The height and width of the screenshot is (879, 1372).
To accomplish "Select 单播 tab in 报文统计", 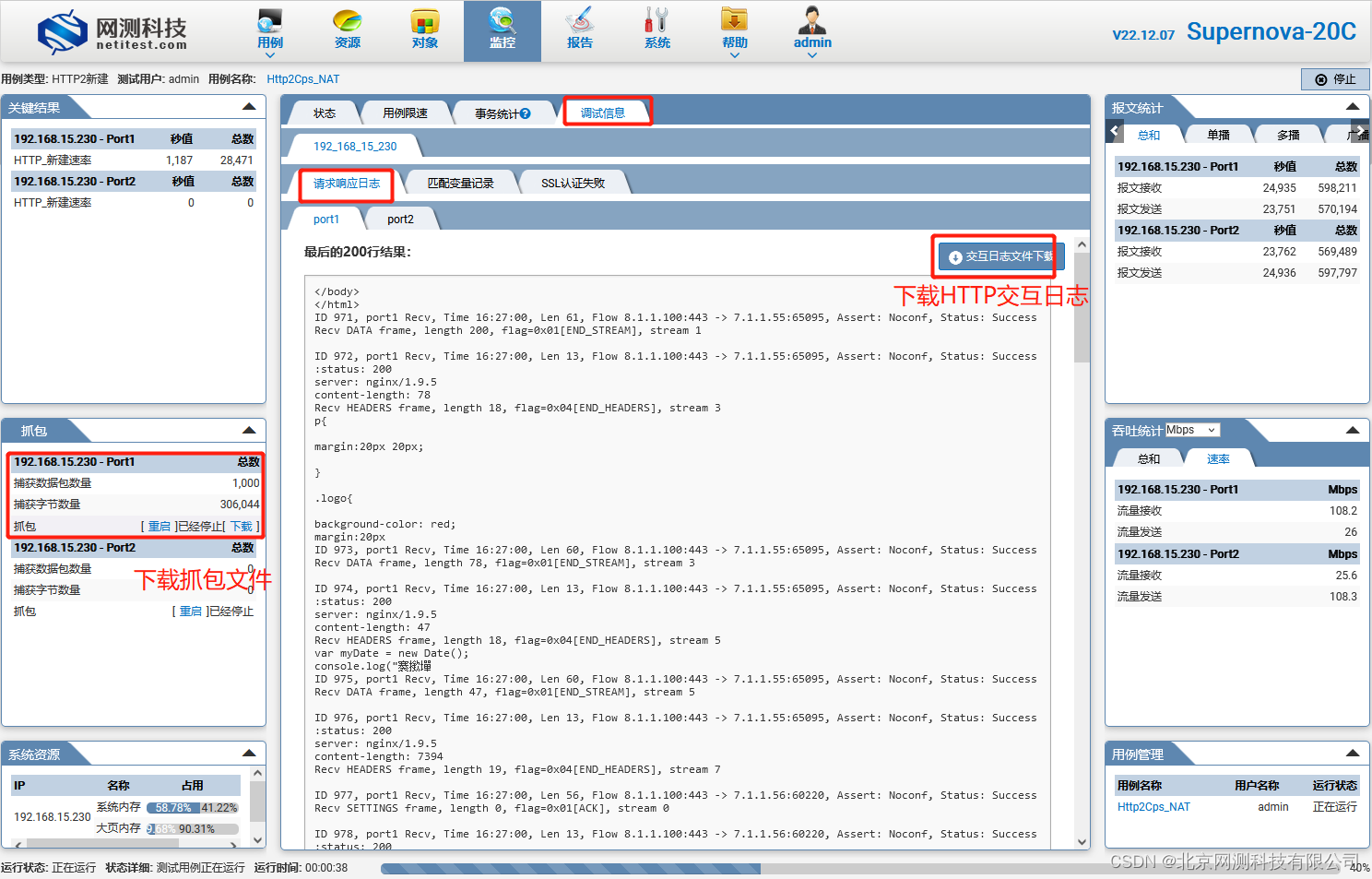I will [x=1219, y=136].
